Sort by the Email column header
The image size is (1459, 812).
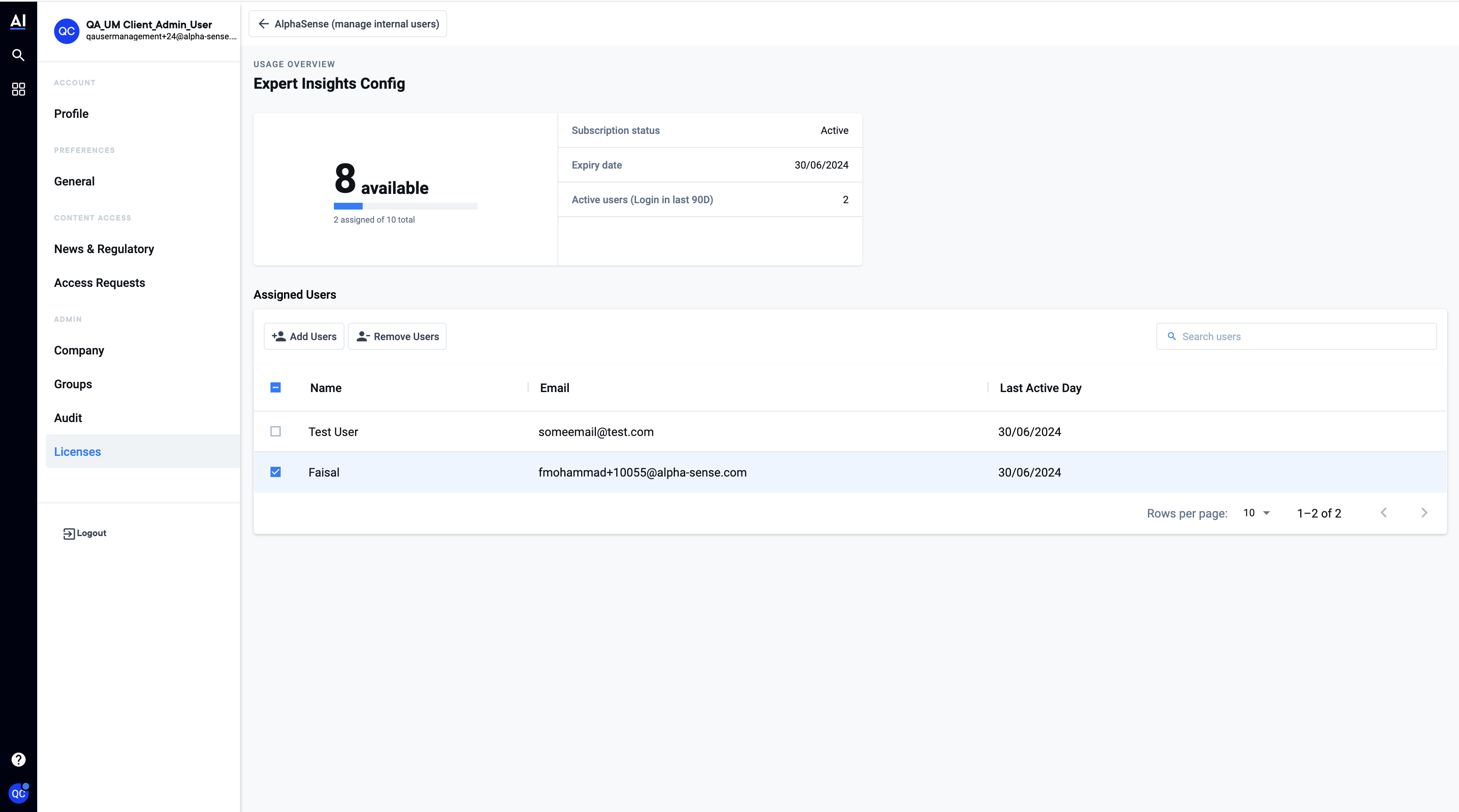[x=555, y=388]
